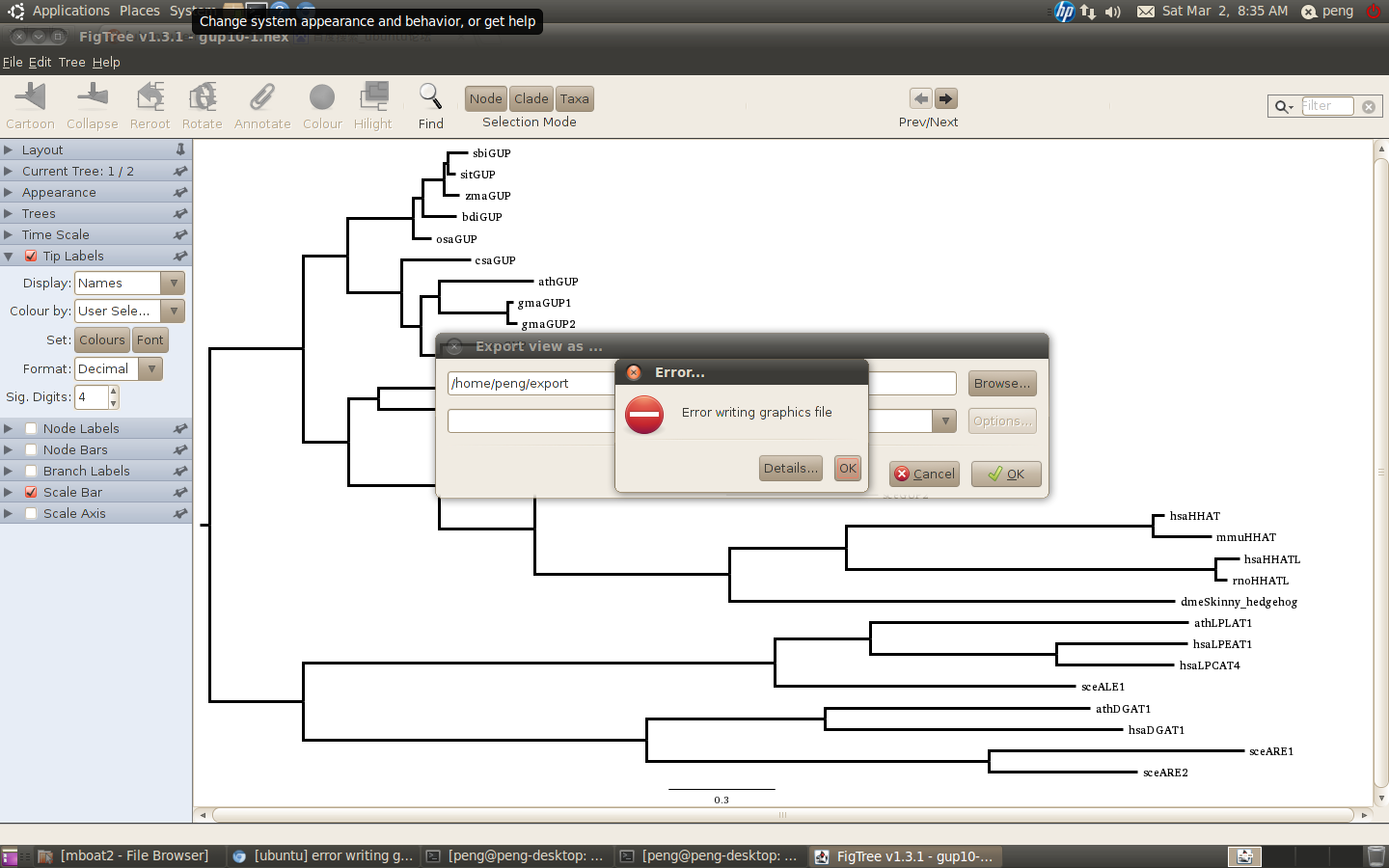
Task: Click the Cartoon toolbar icon
Action: point(30,97)
